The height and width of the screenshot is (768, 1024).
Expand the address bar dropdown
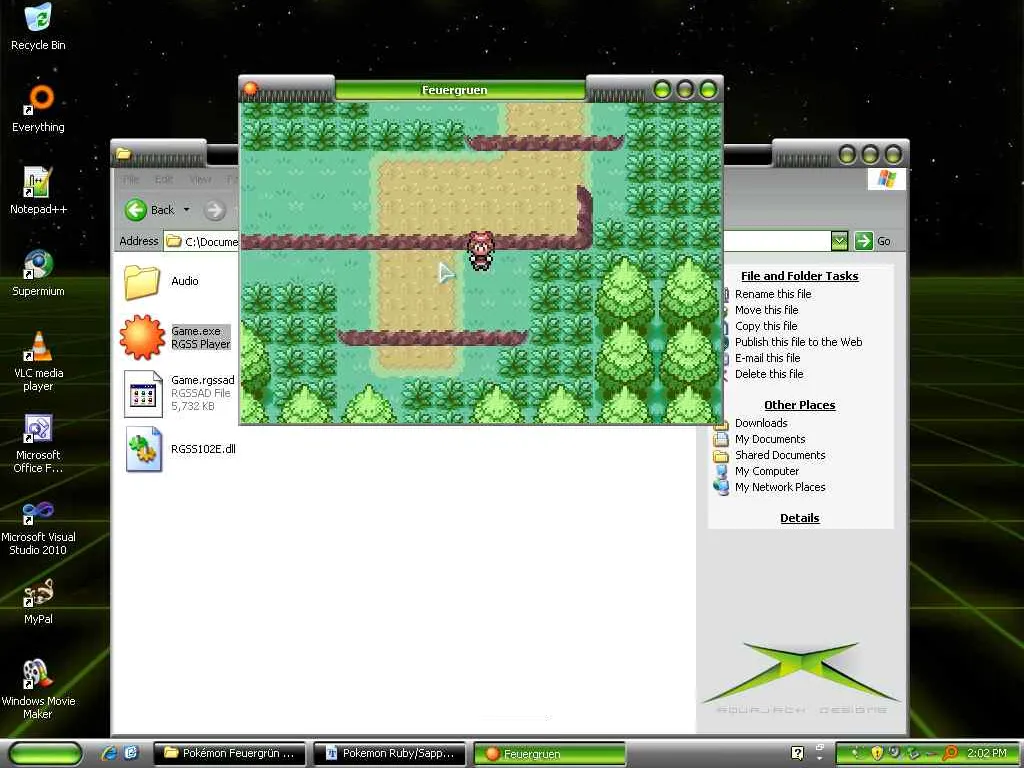pos(839,241)
